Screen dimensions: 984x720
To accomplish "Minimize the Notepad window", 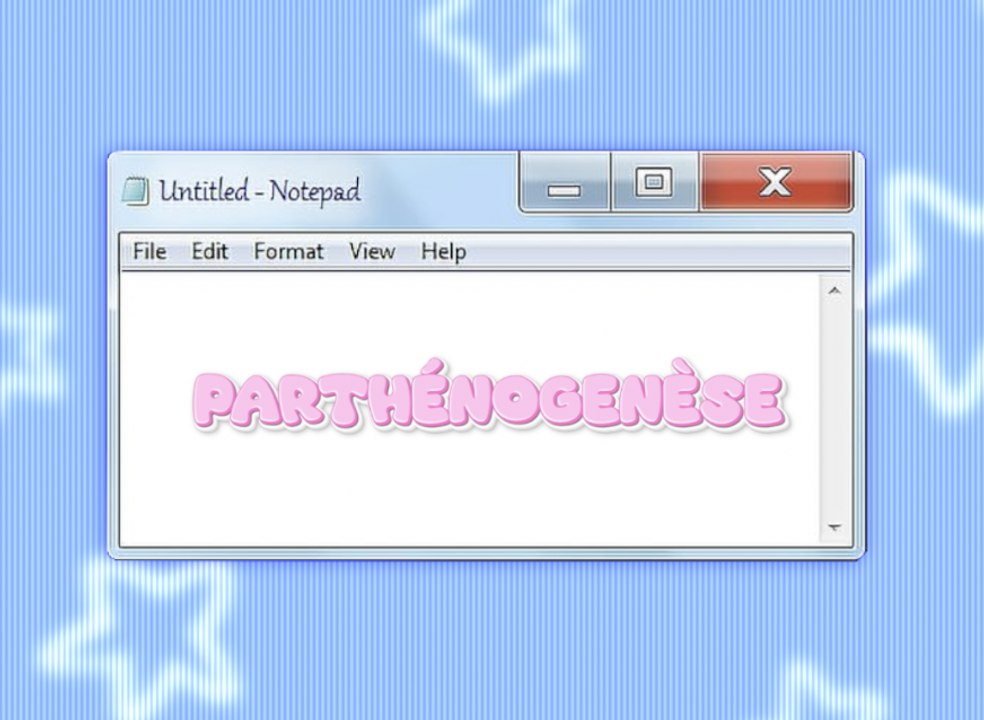I will pyautogui.click(x=564, y=183).
